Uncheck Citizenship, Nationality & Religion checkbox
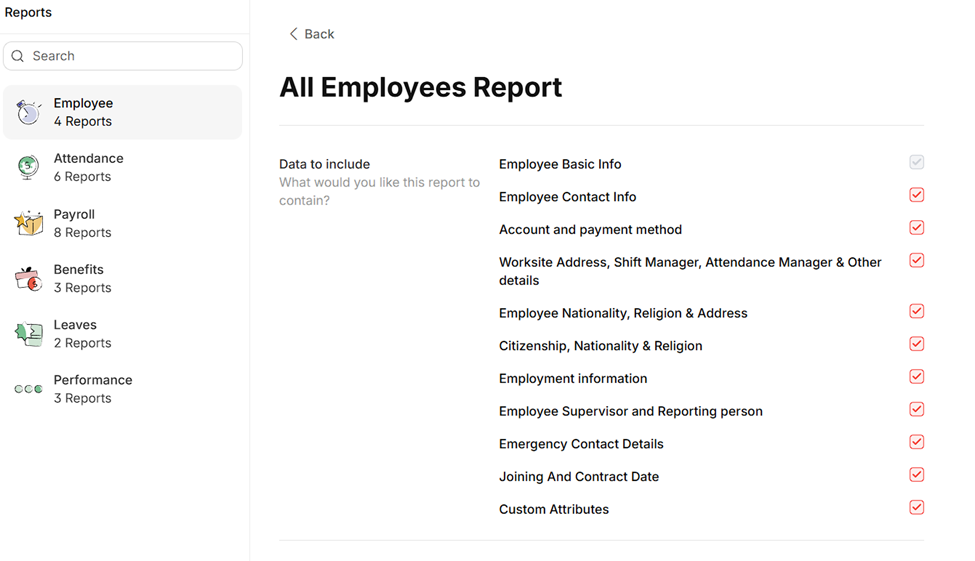The image size is (975, 561). point(917,344)
